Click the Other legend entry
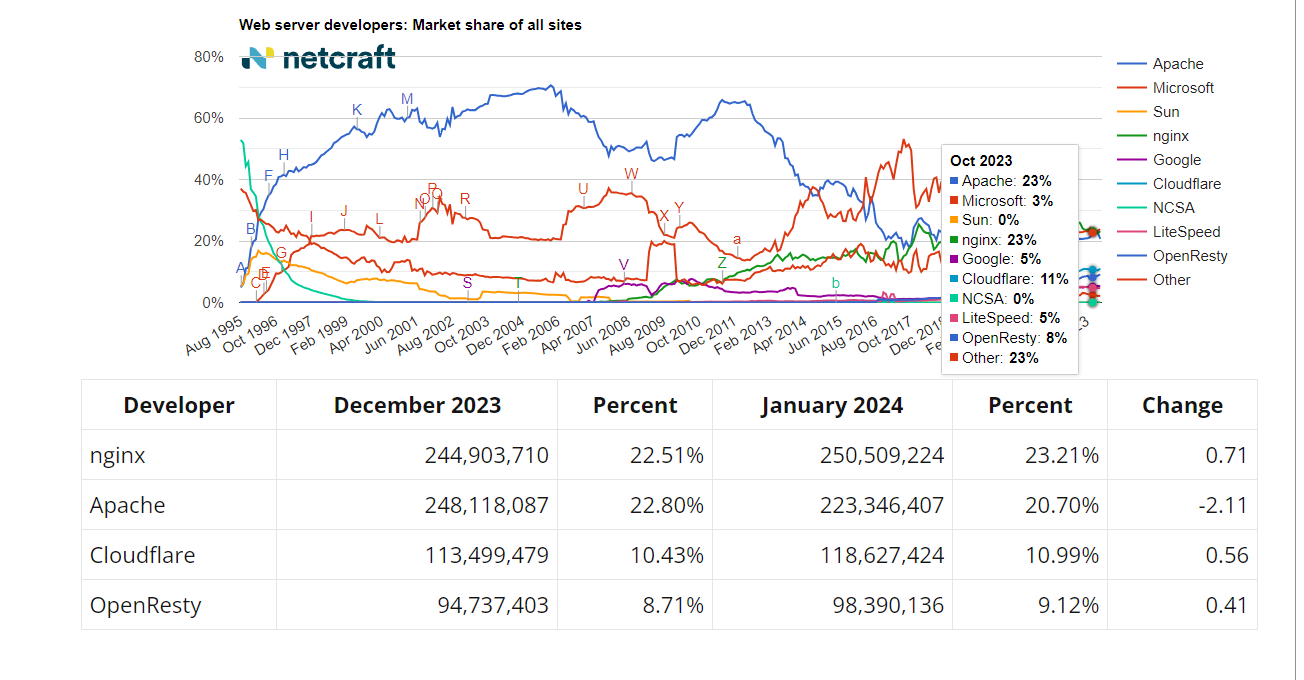The image size is (1304, 680). (x=1153, y=280)
